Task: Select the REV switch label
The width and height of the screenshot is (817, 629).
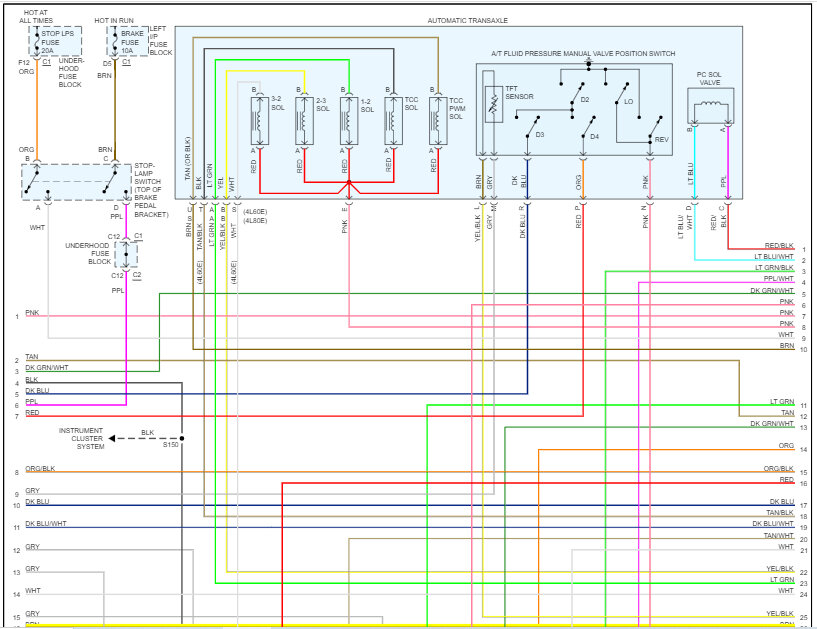Action: pyautogui.click(x=661, y=140)
